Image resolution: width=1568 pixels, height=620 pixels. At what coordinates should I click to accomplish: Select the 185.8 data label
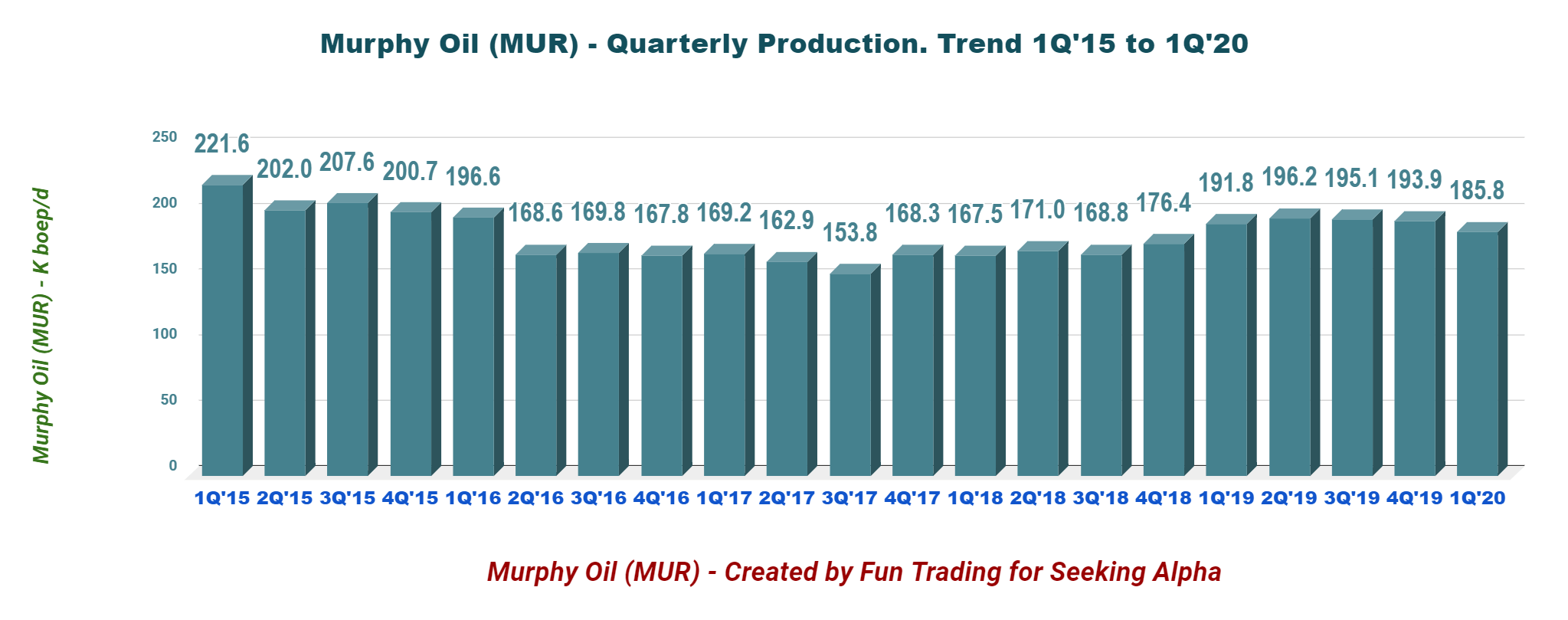[1478, 190]
